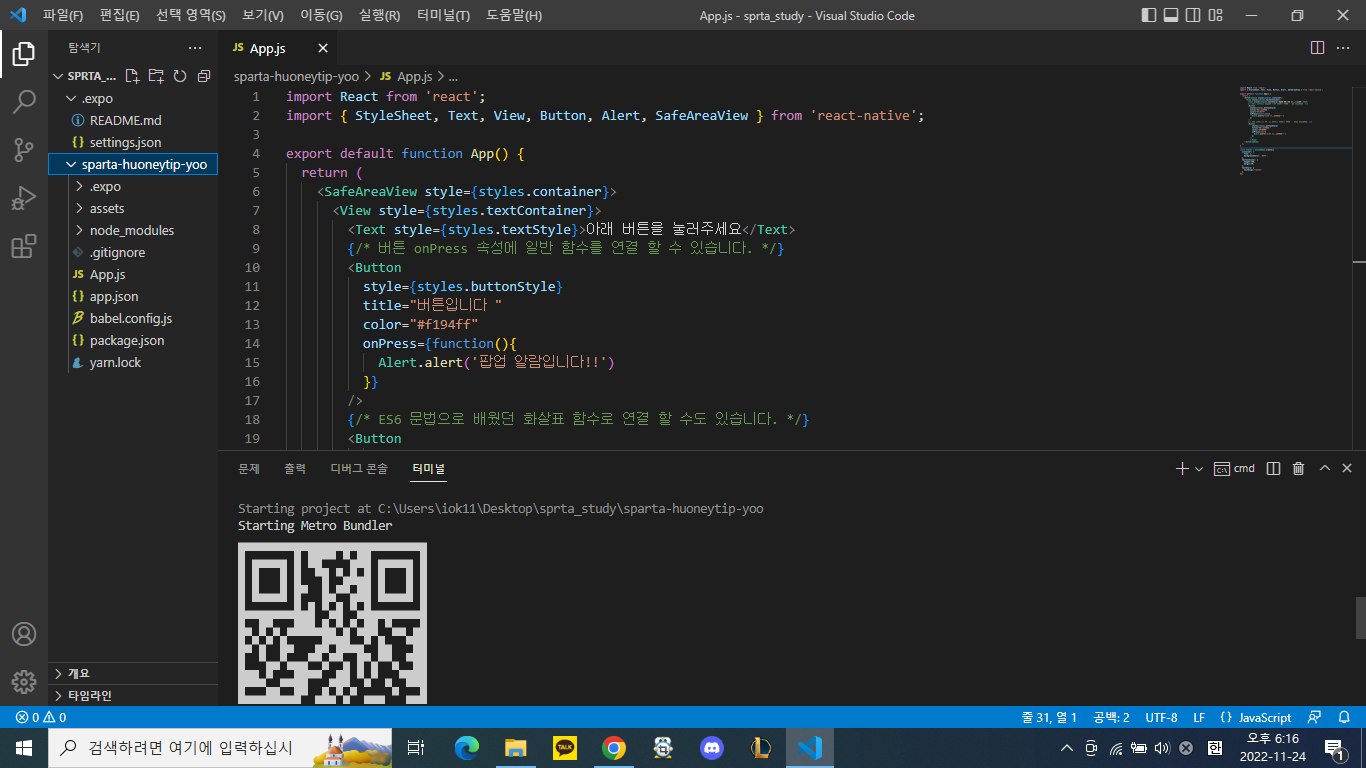Toggle the Korean IME 한 indicator
Viewport: 1366px width, 768px height.
click(1214, 747)
